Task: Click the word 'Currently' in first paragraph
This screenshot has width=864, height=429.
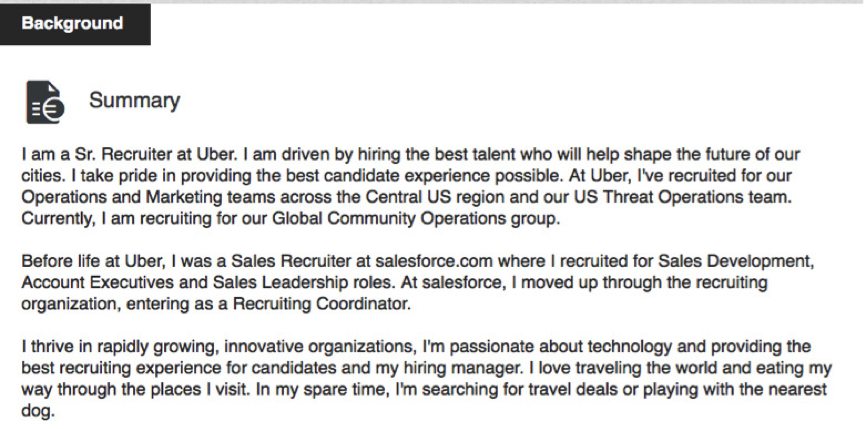Action: [59, 219]
